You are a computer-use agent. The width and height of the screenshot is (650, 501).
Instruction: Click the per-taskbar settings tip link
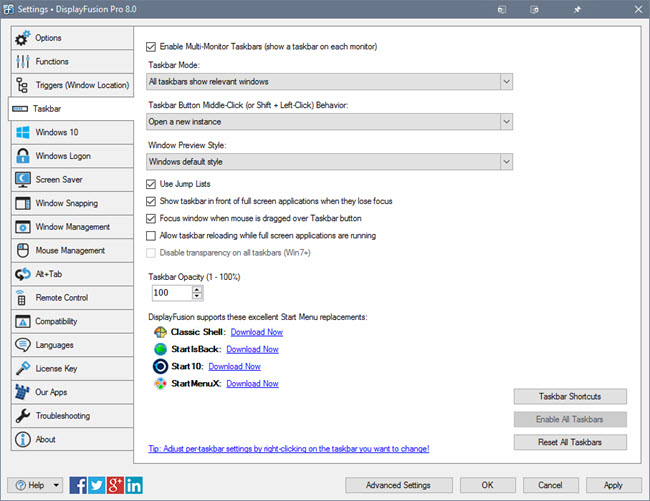(289, 449)
